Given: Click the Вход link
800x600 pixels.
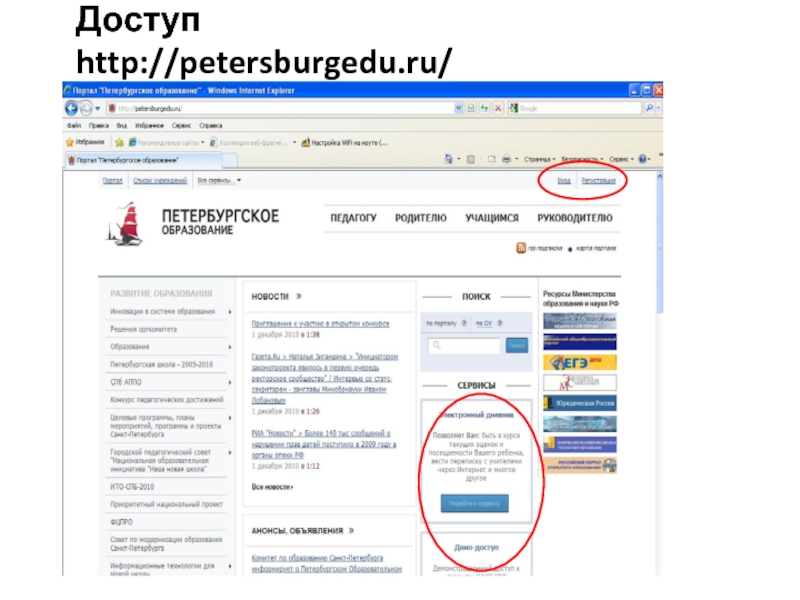Looking at the screenshot, I should [x=564, y=181].
